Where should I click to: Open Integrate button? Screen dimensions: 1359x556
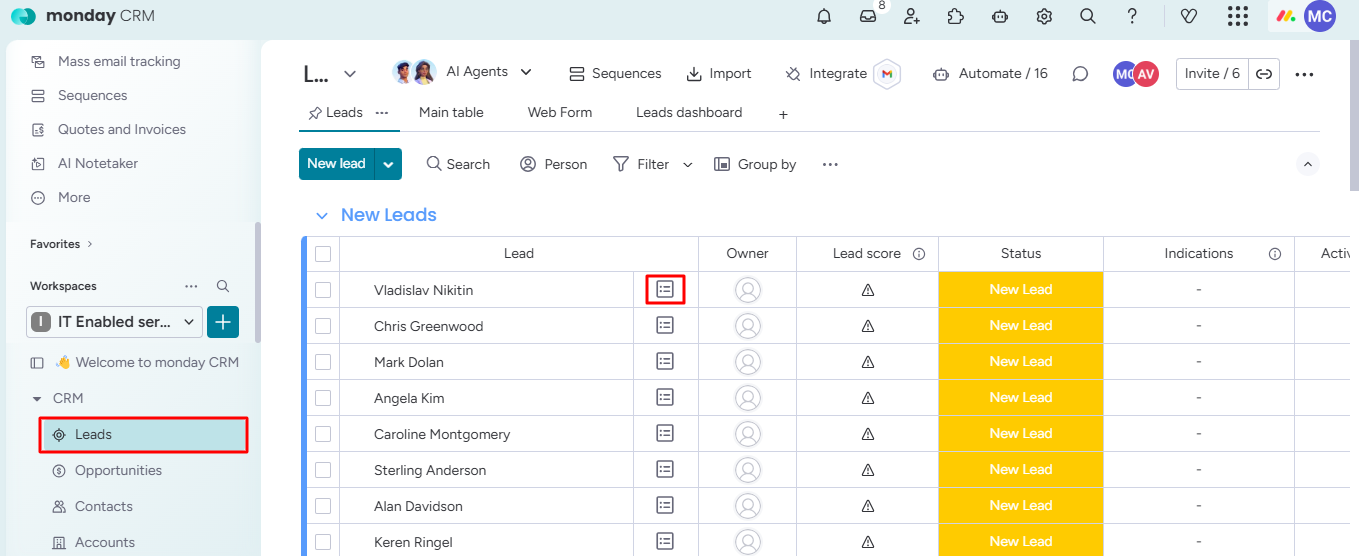tap(842, 74)
